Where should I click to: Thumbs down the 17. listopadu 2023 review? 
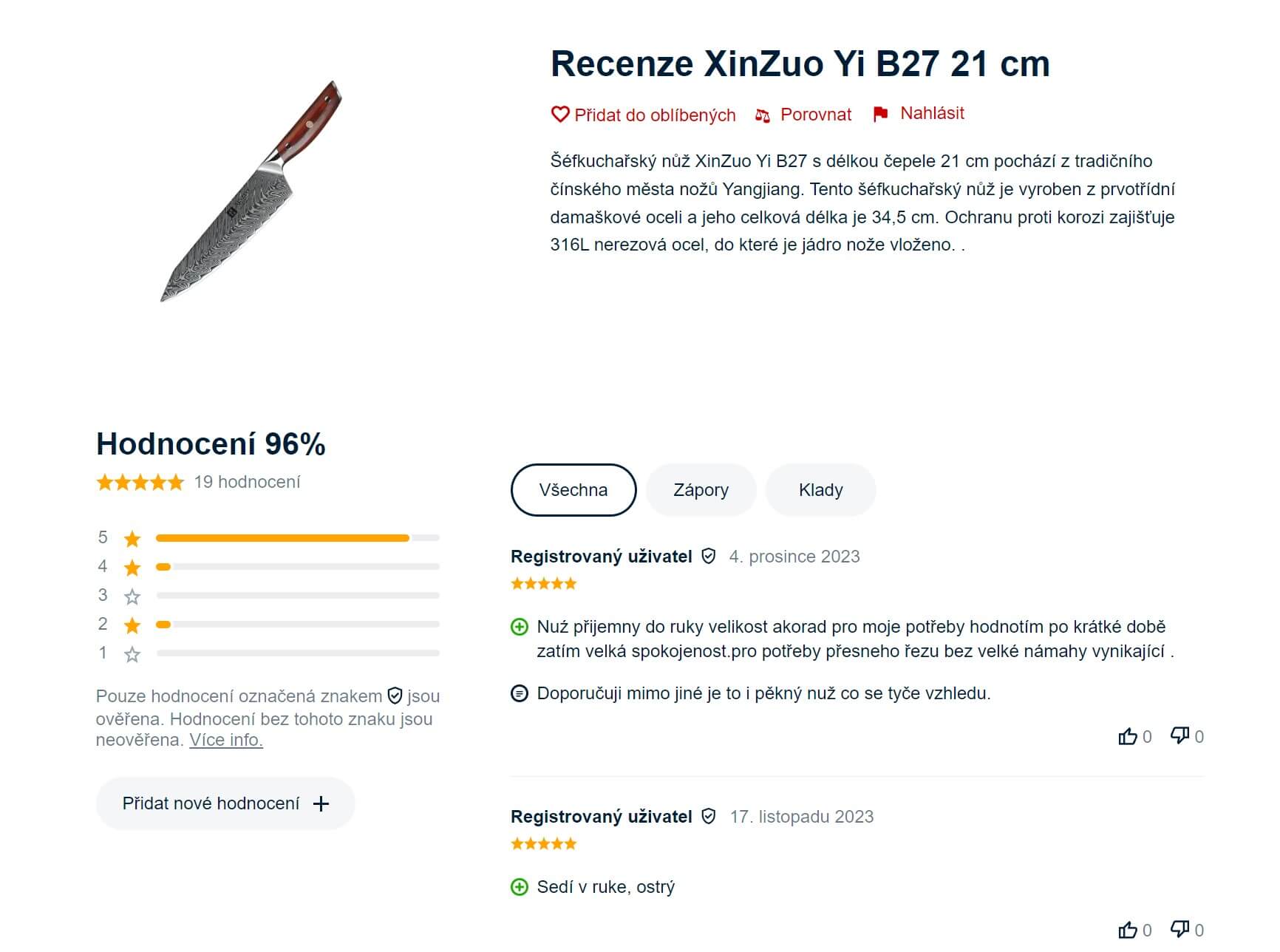1179,929
